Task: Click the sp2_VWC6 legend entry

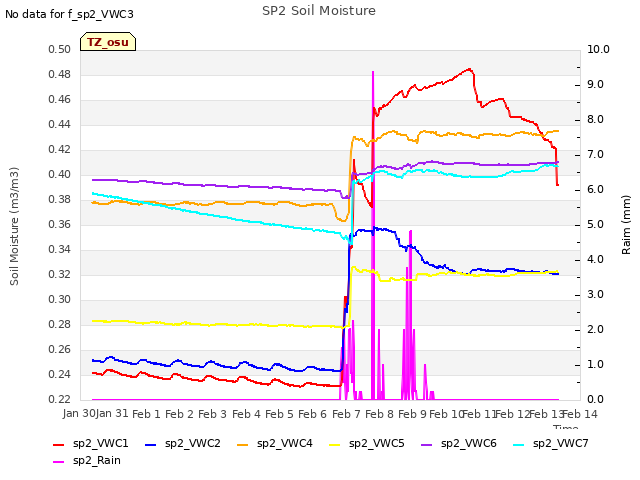Action: click(459, 443)
